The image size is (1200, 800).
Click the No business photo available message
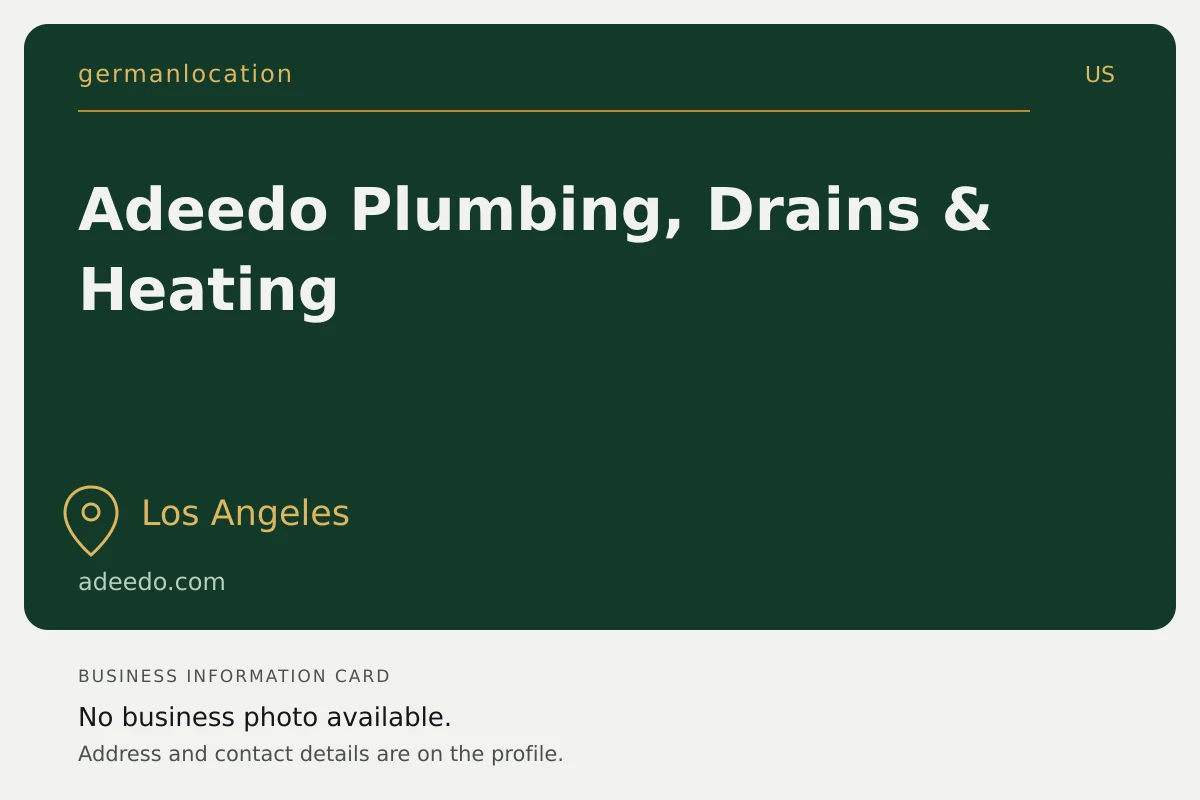[x=265, y=717]
